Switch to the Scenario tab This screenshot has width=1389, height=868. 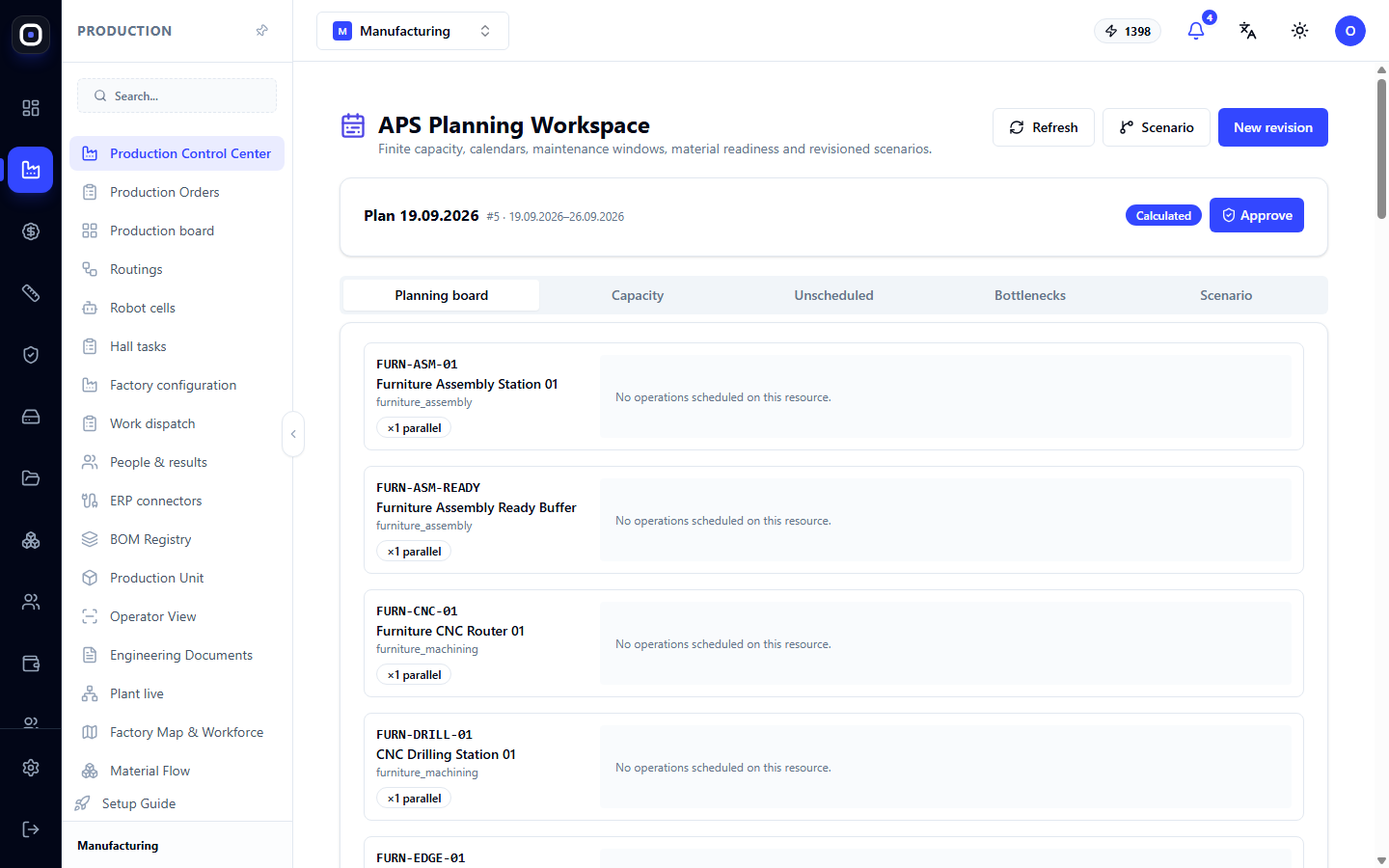(1226, 295)
